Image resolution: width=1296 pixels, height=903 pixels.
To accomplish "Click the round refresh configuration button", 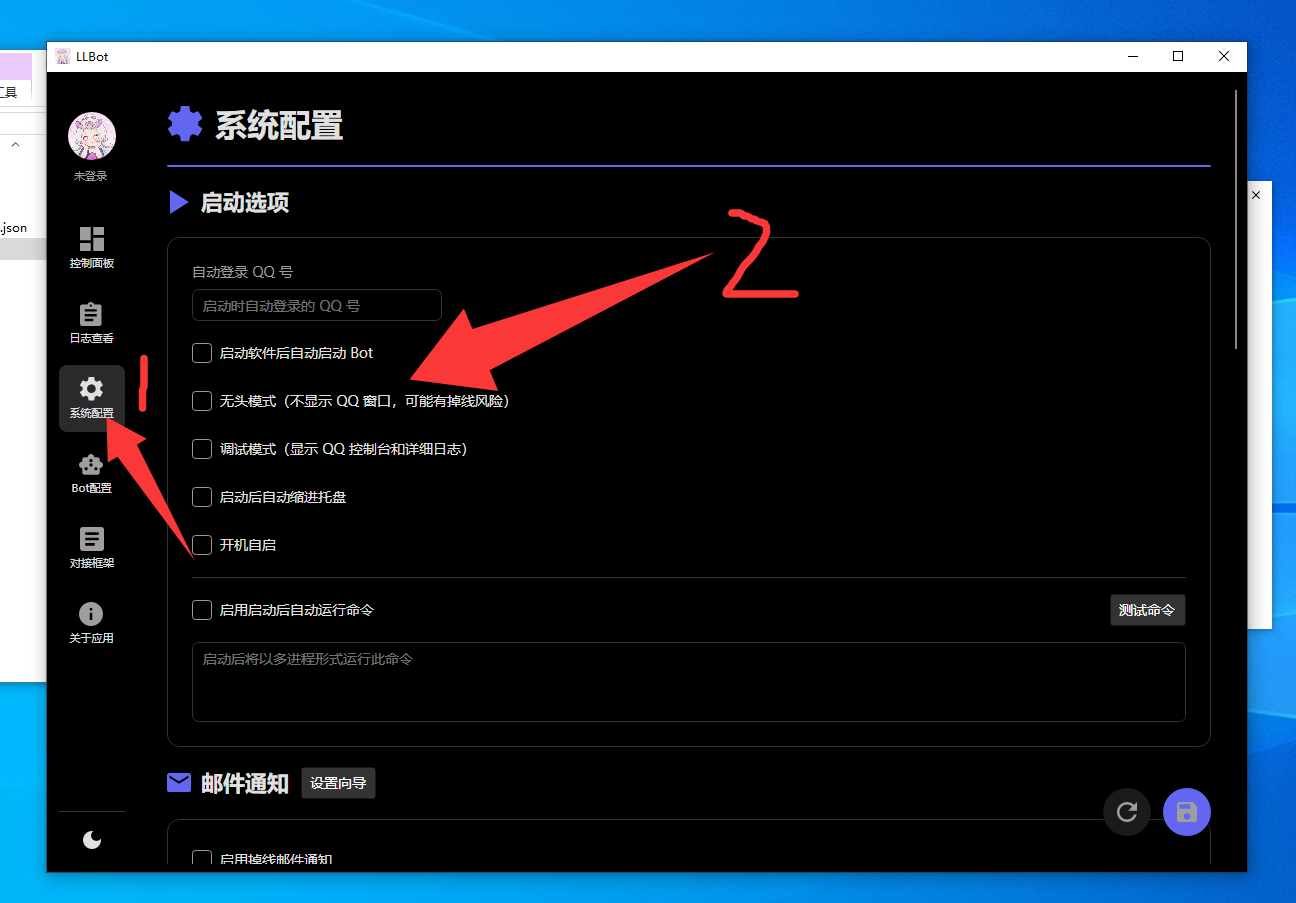I will [1127, 812].
